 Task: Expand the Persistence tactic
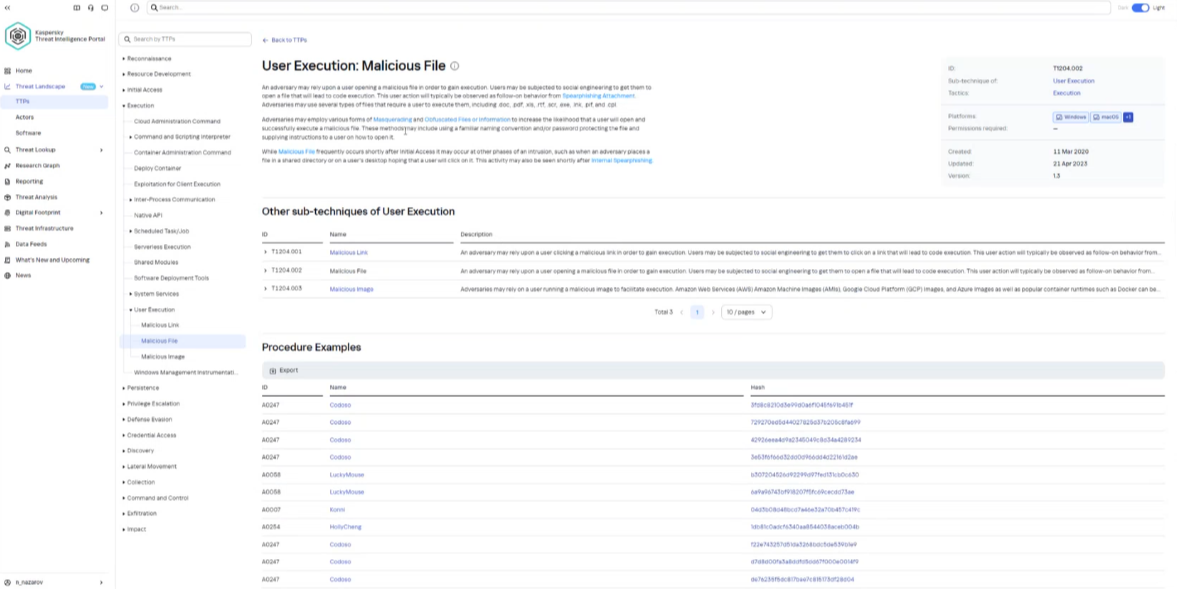click(x=124, y=389)
